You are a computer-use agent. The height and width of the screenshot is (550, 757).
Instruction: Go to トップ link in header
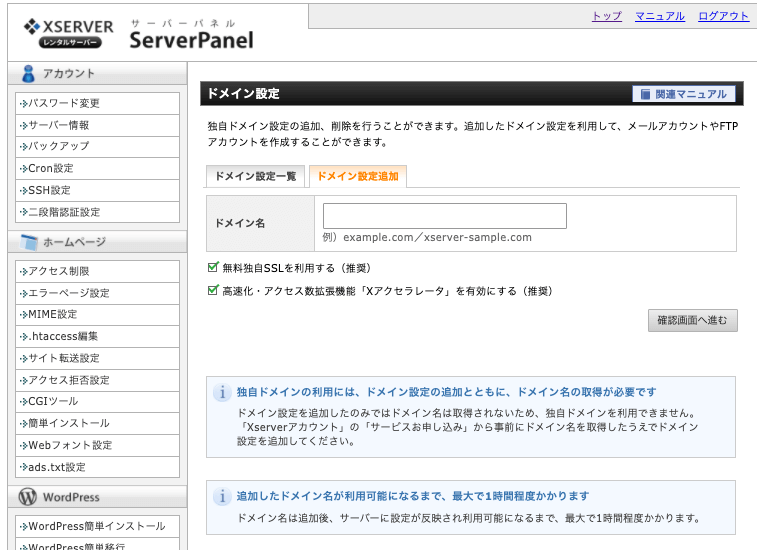click(x=606, y=16)
